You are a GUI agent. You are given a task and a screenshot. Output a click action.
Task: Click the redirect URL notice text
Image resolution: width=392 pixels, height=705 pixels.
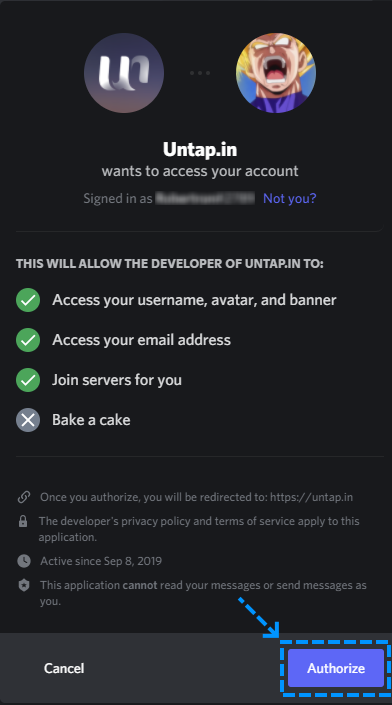coord(196,497)
